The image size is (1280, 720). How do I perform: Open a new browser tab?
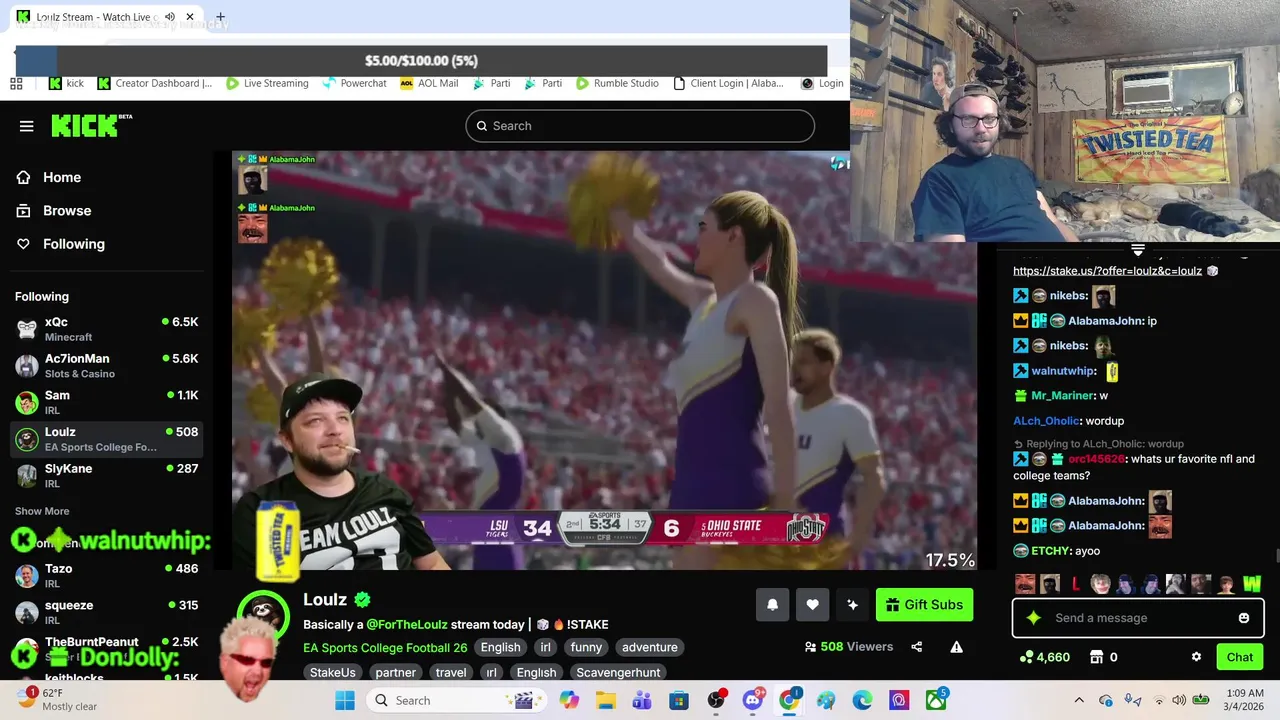[220, 17]
